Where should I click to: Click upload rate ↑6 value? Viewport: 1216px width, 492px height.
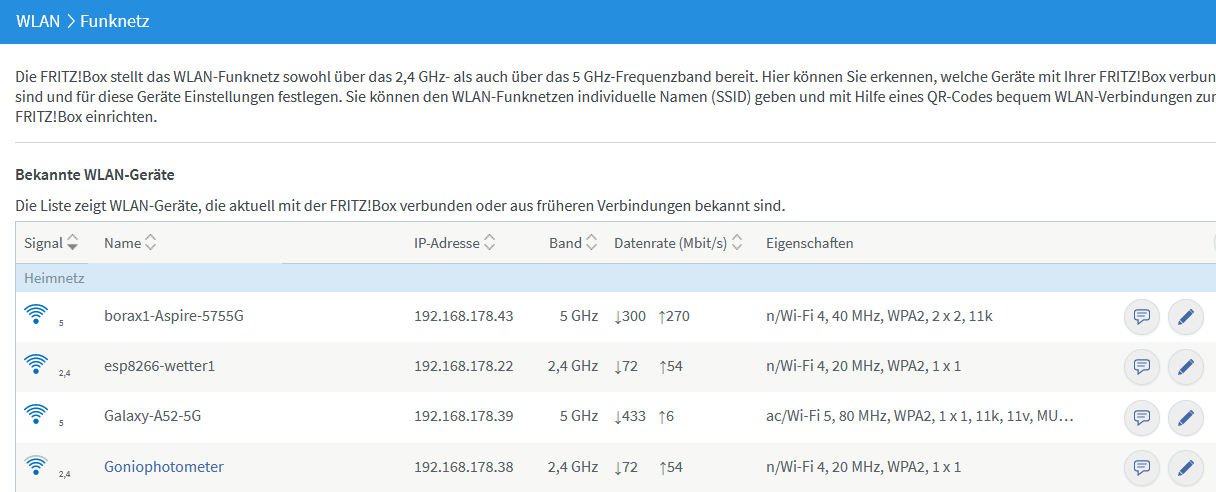pos(666,417)
